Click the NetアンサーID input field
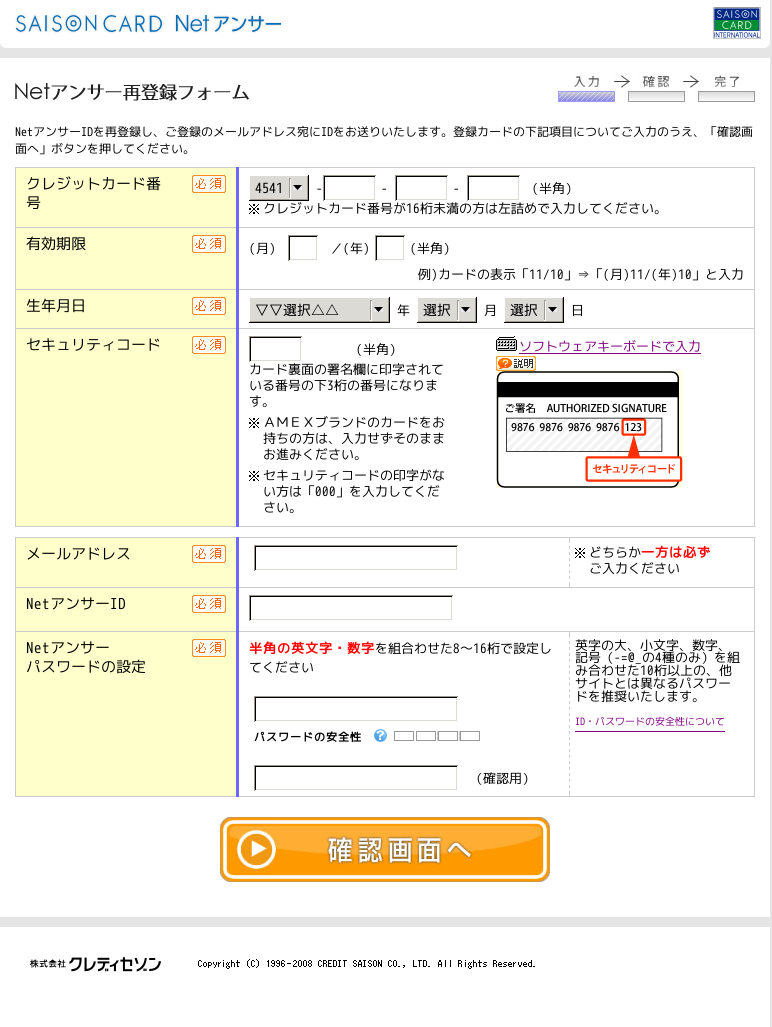 [350, 608]
